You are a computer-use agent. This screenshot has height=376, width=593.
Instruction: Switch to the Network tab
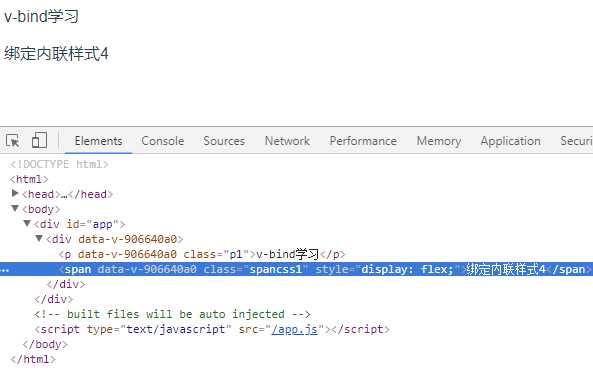click(287, 141)
